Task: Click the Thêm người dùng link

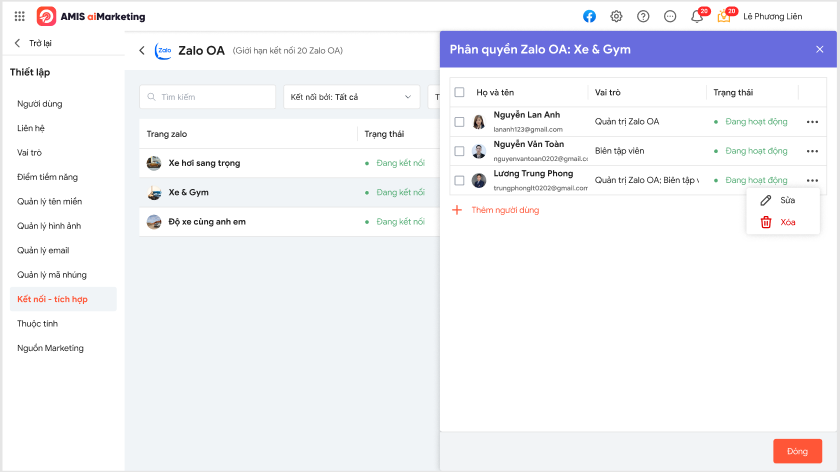Action: [x=505, y=210]
